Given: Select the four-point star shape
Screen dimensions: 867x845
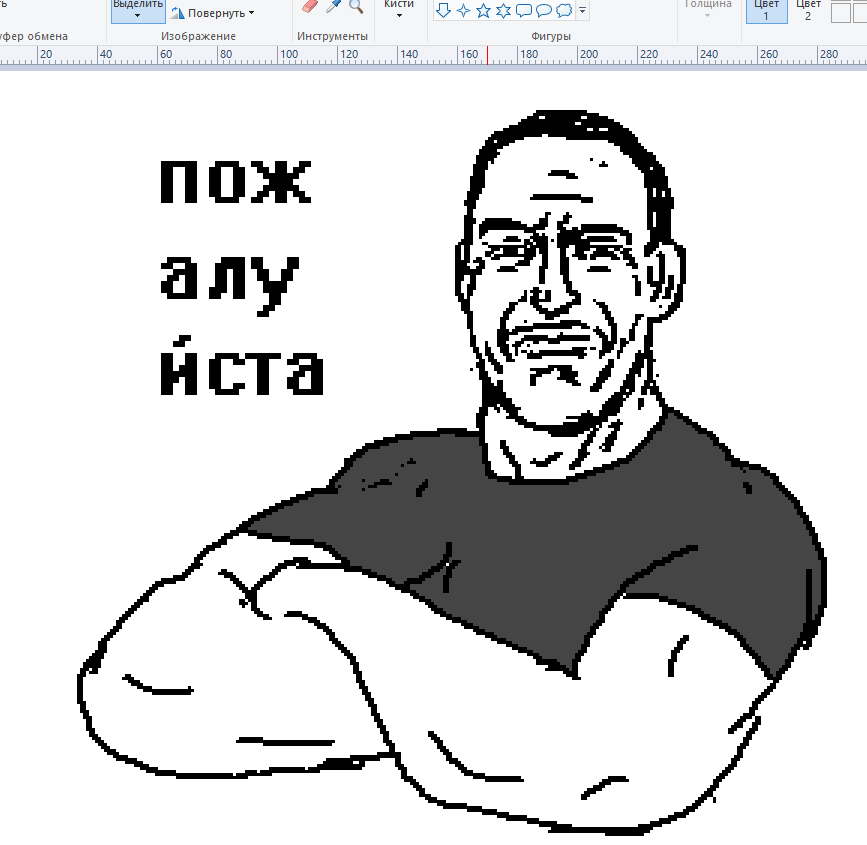Looking at the screenshot, I should coord(463,10).
